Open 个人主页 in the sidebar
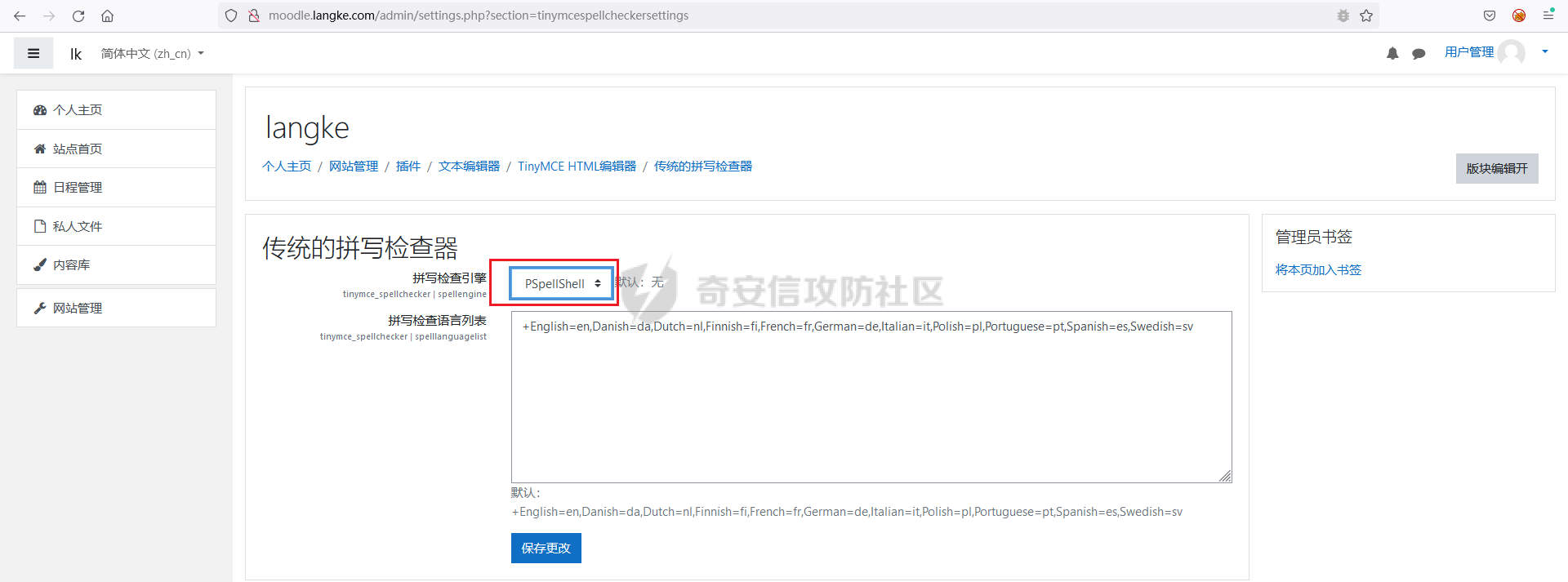The image size is (1568, 582). [78, 109]
